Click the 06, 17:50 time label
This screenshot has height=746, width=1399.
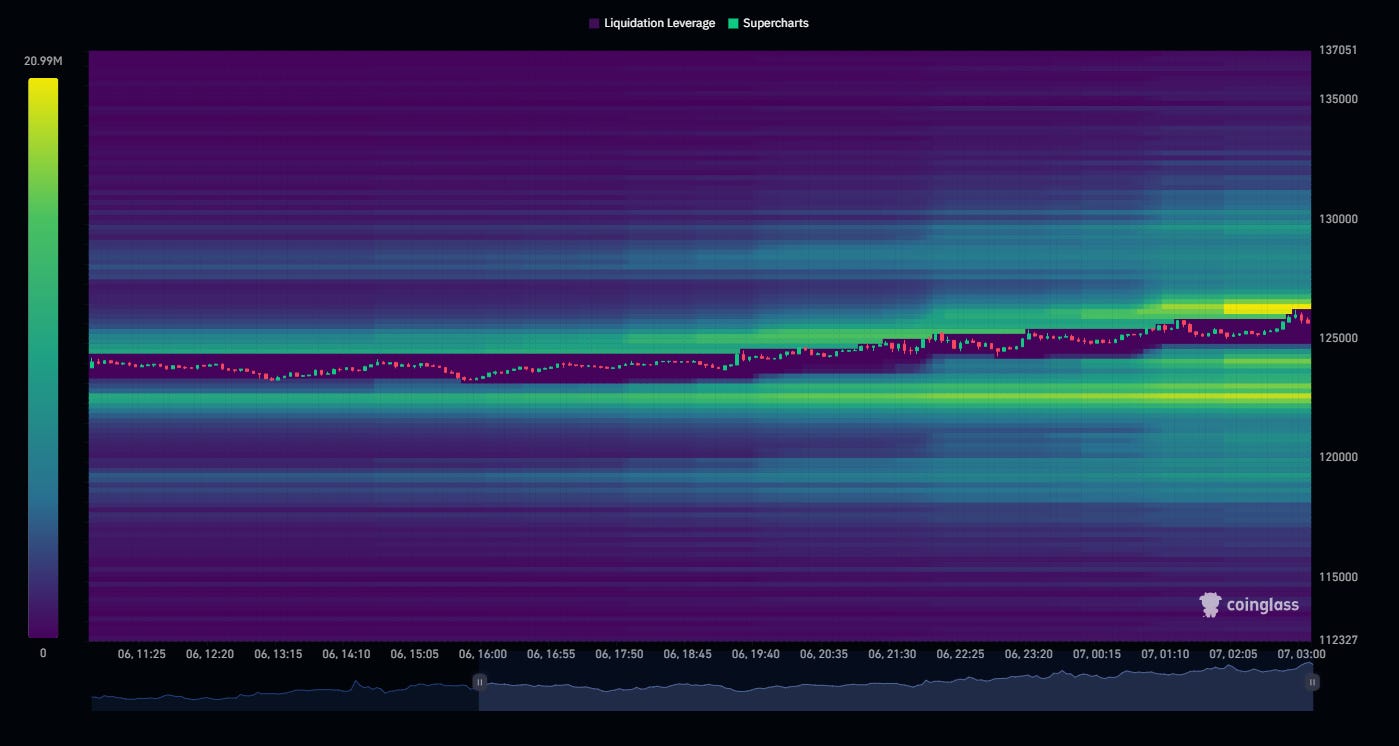tap(619, 654)
